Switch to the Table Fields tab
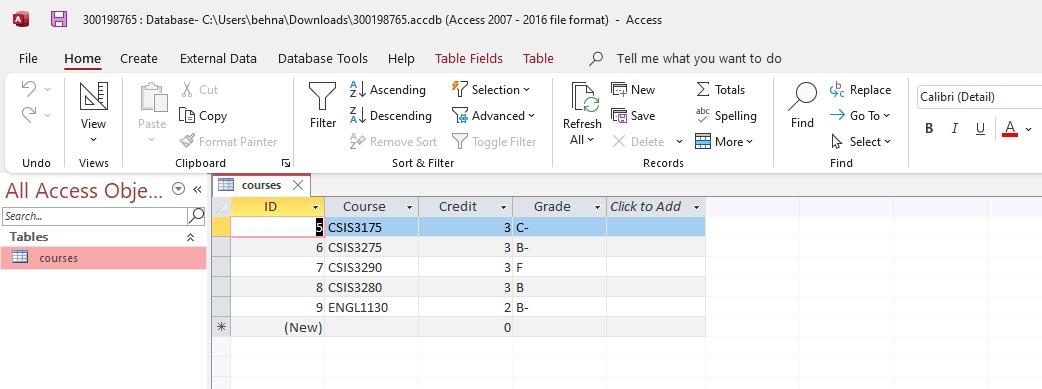Screen dimensions: 1042x389 (469, 59)
